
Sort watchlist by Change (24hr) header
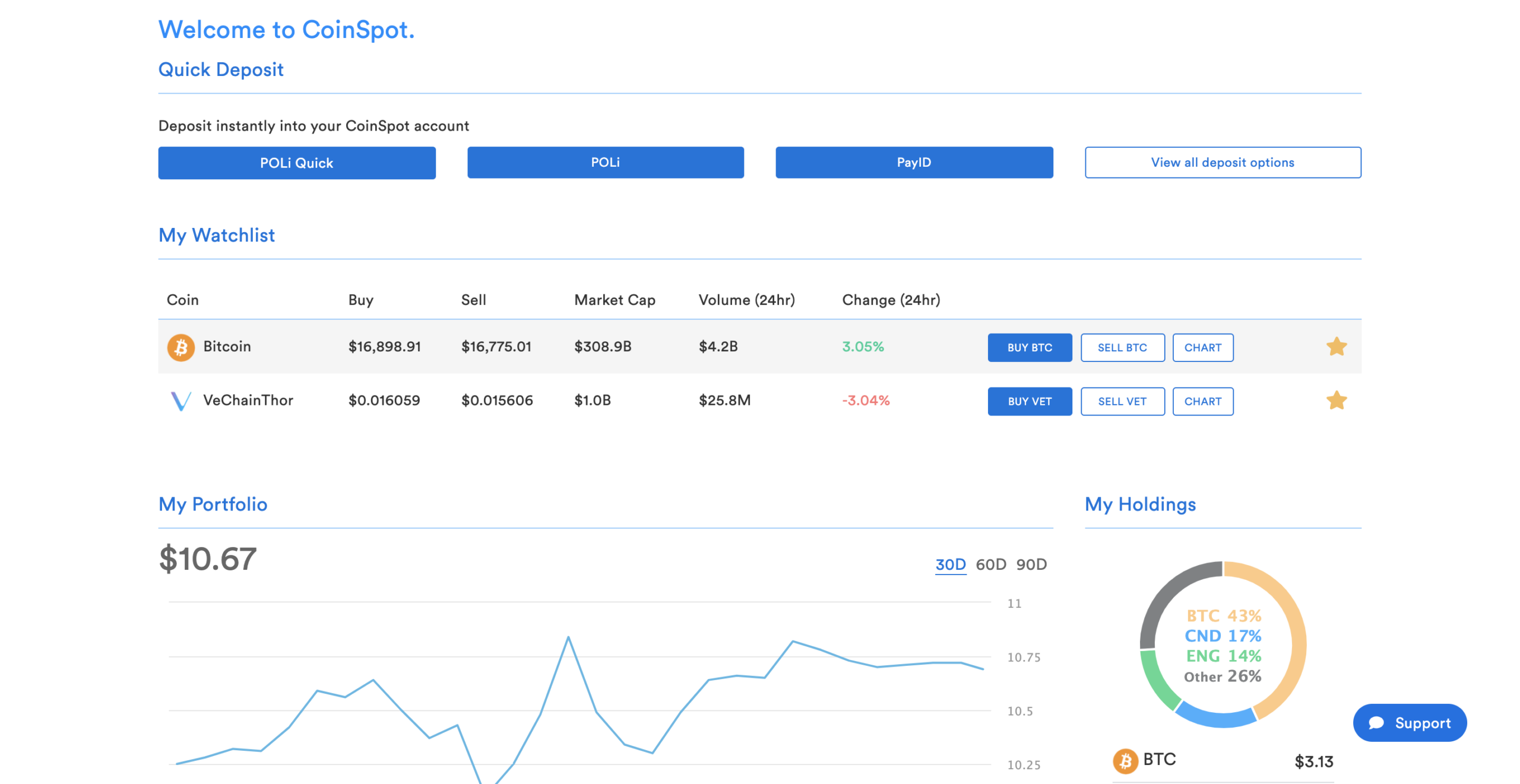point(891,300)
